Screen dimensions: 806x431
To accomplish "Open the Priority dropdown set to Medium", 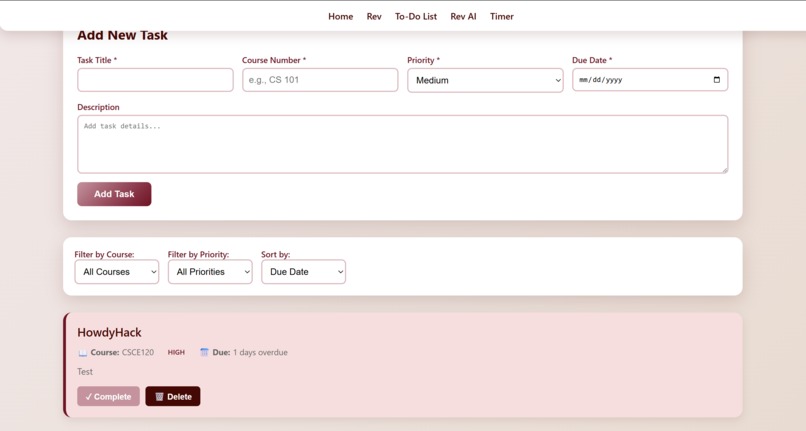I will tap(485, 80).
